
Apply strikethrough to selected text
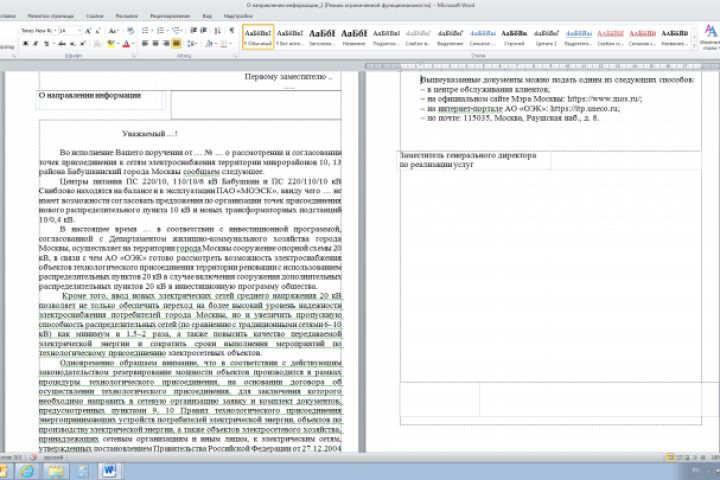[62, 44]
